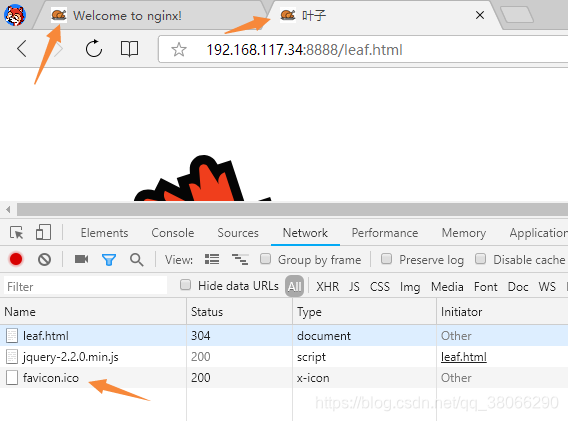Open leaf.html initiator link
This screenshot has height=421, width=568.
click(x=464, y=357)
